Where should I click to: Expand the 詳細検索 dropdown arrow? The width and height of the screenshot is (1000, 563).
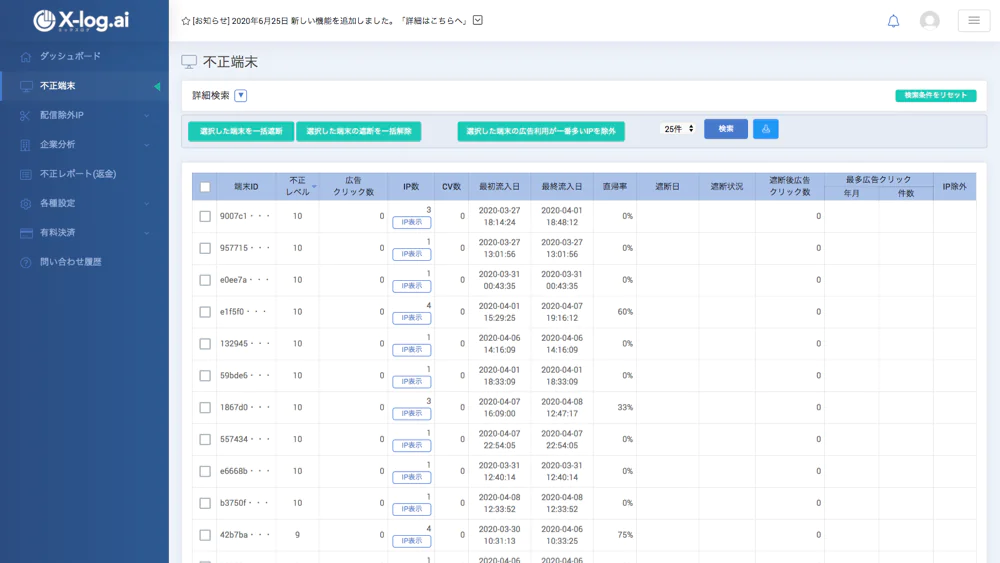(241, 96)
